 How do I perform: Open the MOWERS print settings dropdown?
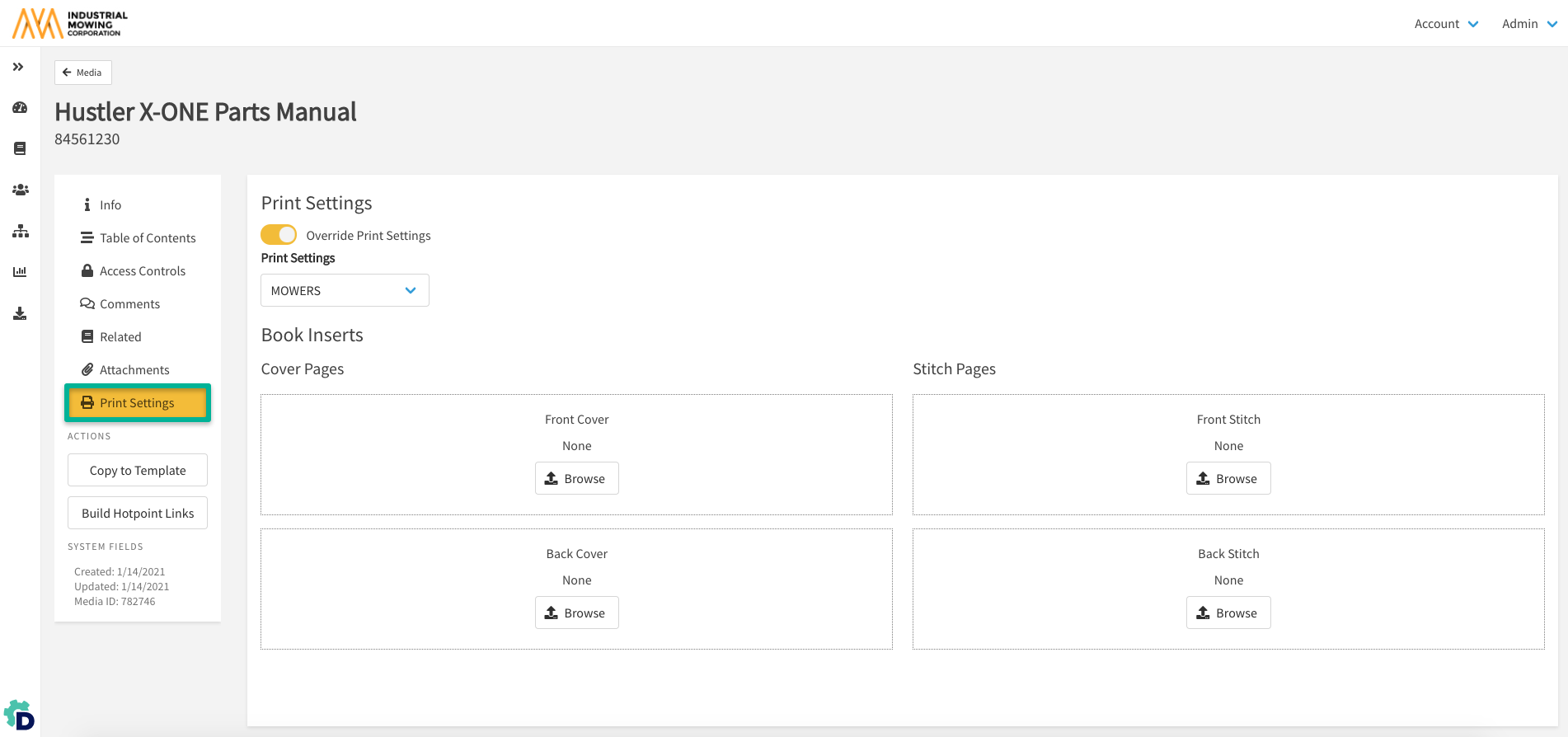coord(345,290)
